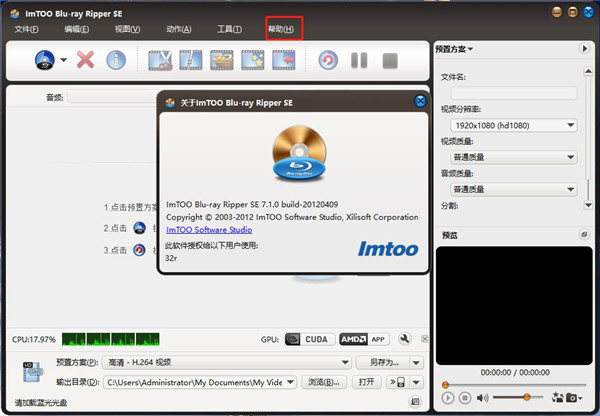
Task: Click the step 3 convert icon
Action: tap(139, 250)
